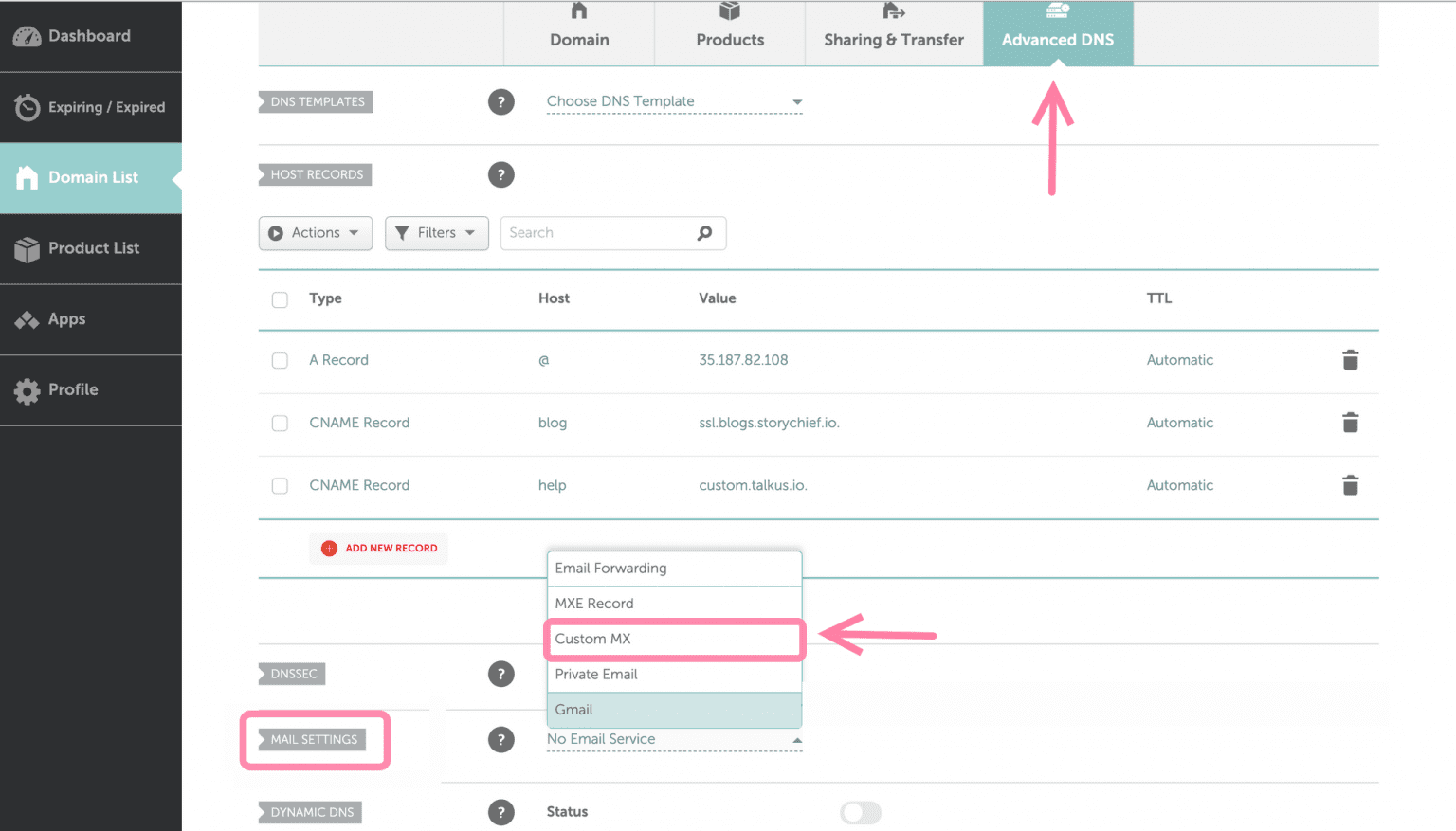Viewport: 1456px width, 831px height.
Task: Open the Apps section in sidebar
Action: point(64,319)
